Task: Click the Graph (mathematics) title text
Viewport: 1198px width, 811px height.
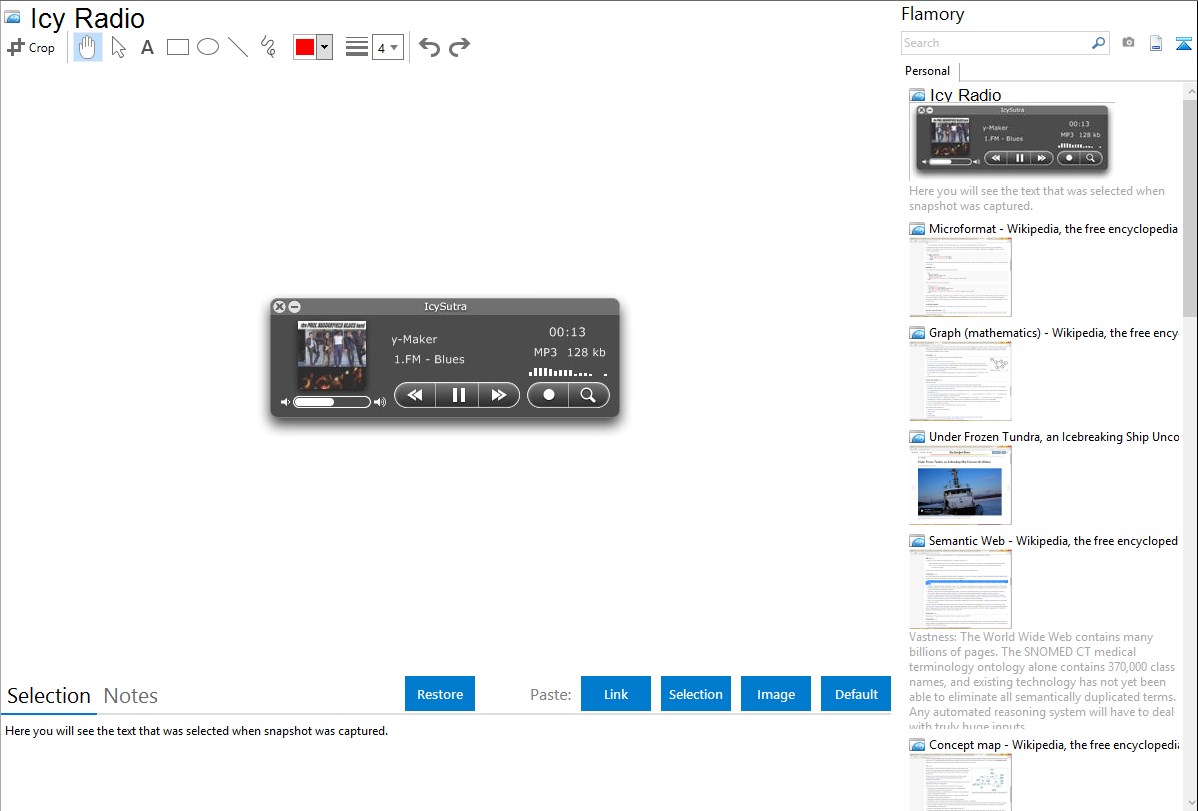Action: [1053, 333]
